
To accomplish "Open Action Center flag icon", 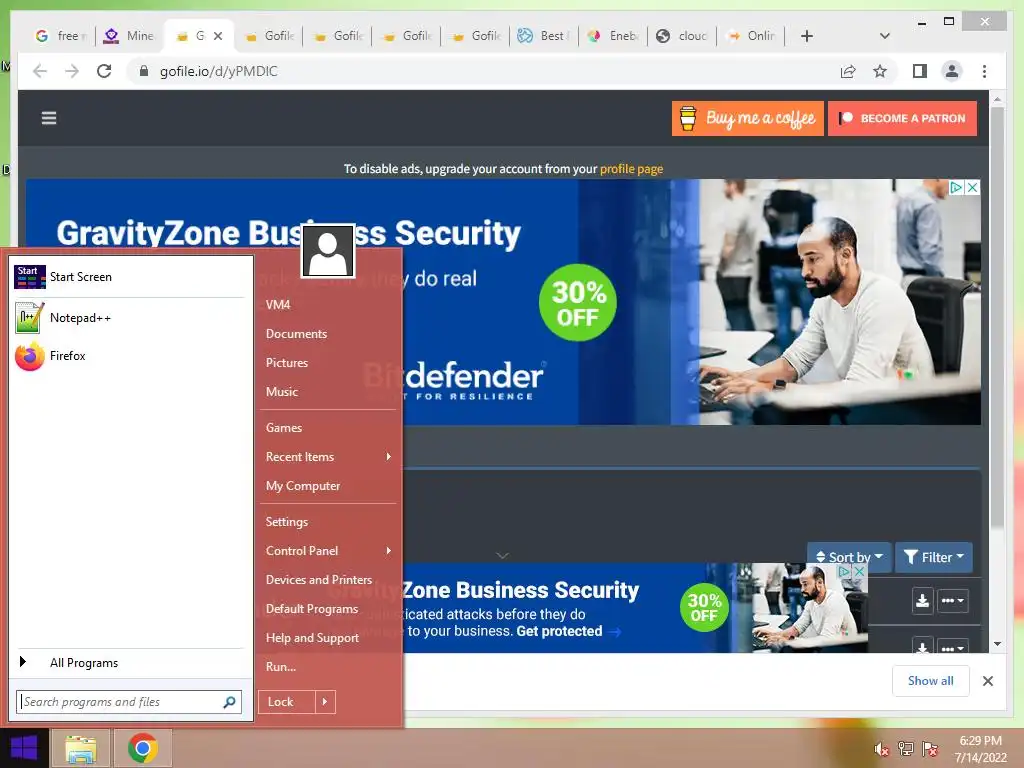I will (930, 749).
